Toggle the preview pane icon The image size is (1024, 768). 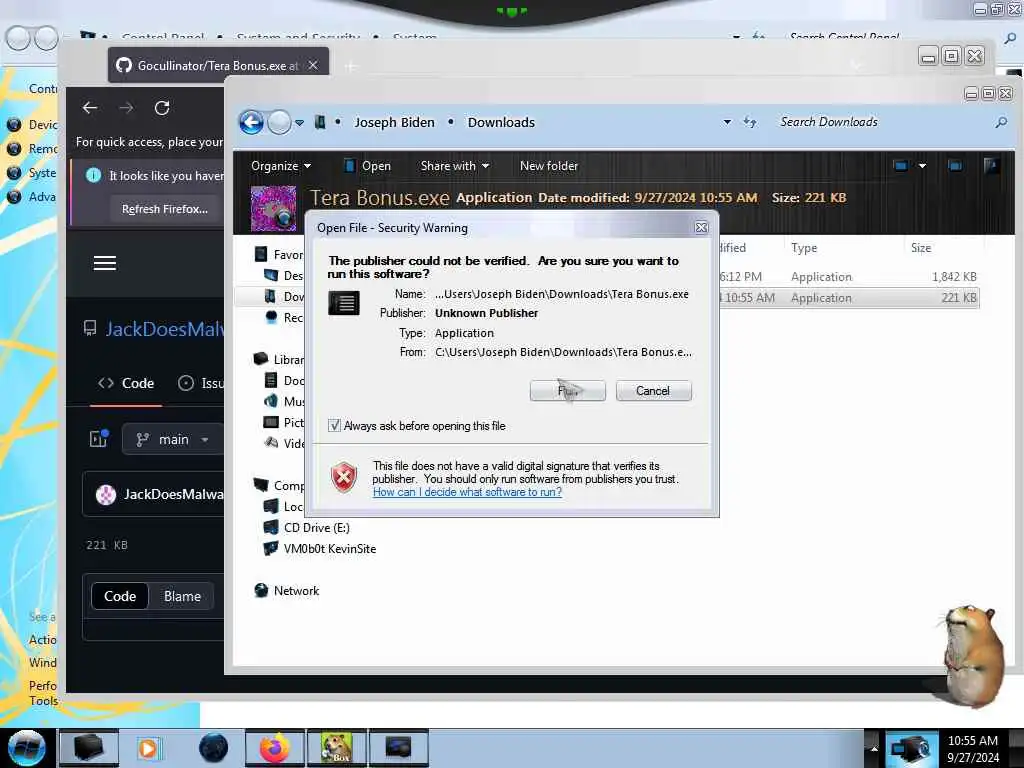[x=955, y=166]
